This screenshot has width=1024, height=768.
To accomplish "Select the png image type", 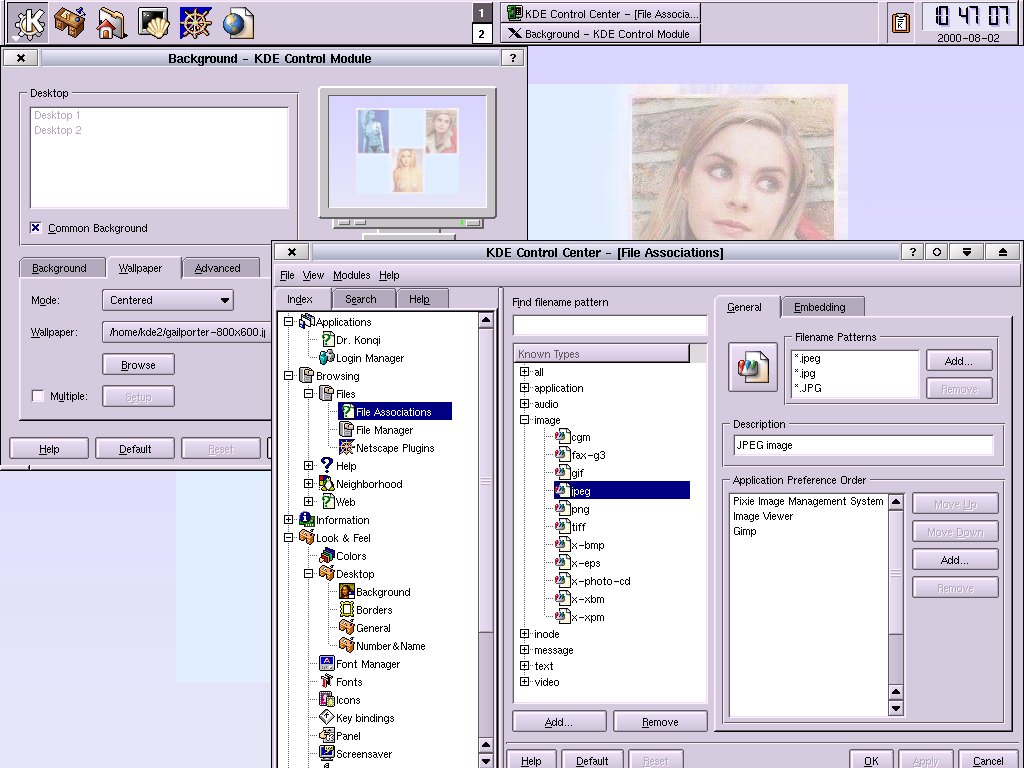I will pyautogui.click(x=580, y=509).
